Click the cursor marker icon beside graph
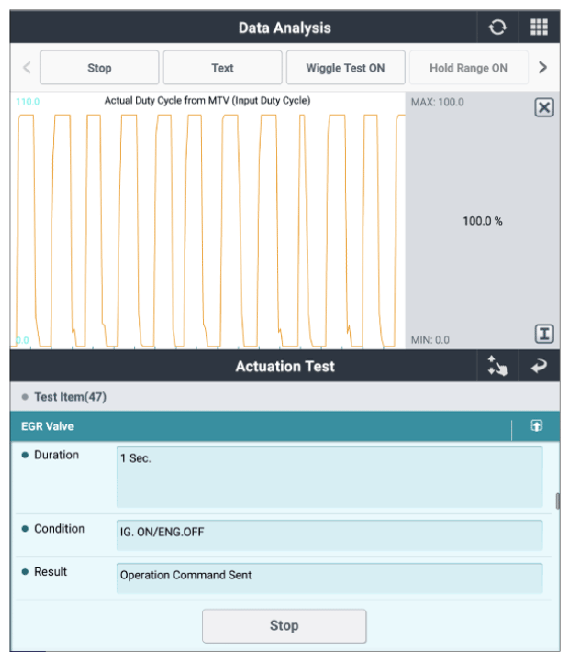 coord(544,334)
